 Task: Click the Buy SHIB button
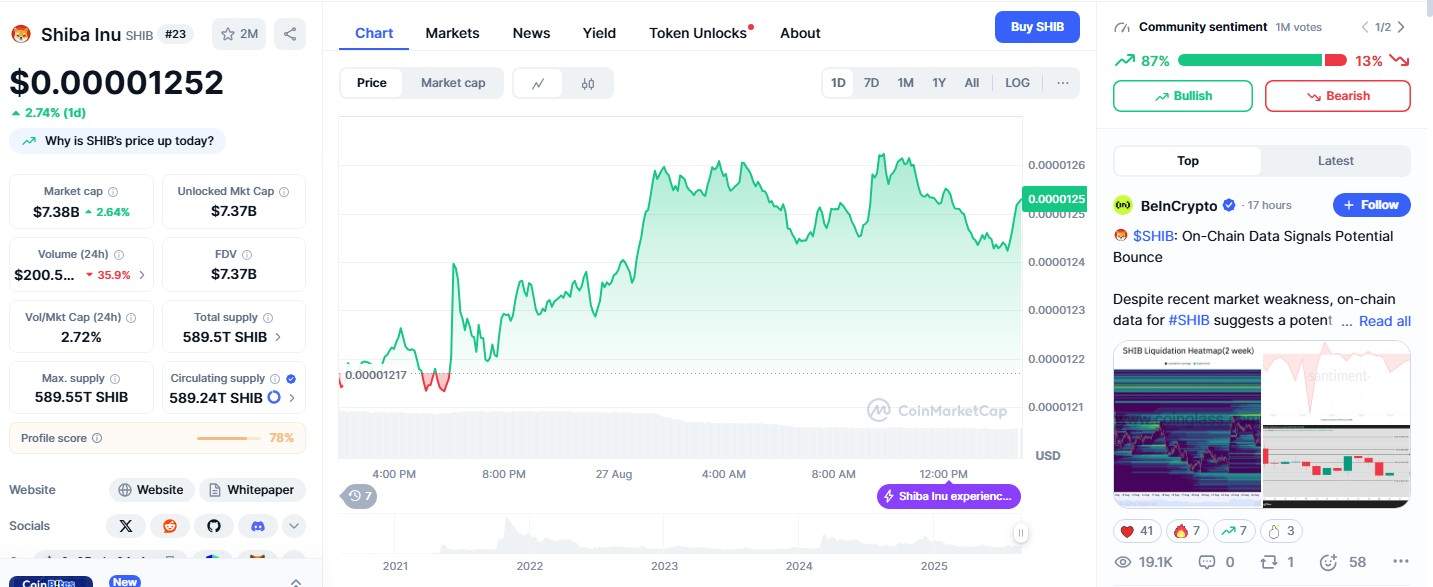1037,27
